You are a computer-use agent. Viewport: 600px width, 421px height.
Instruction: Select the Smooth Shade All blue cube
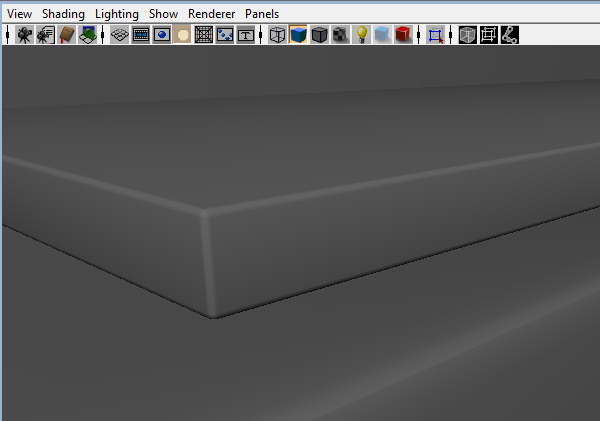(x=298, y=35)
